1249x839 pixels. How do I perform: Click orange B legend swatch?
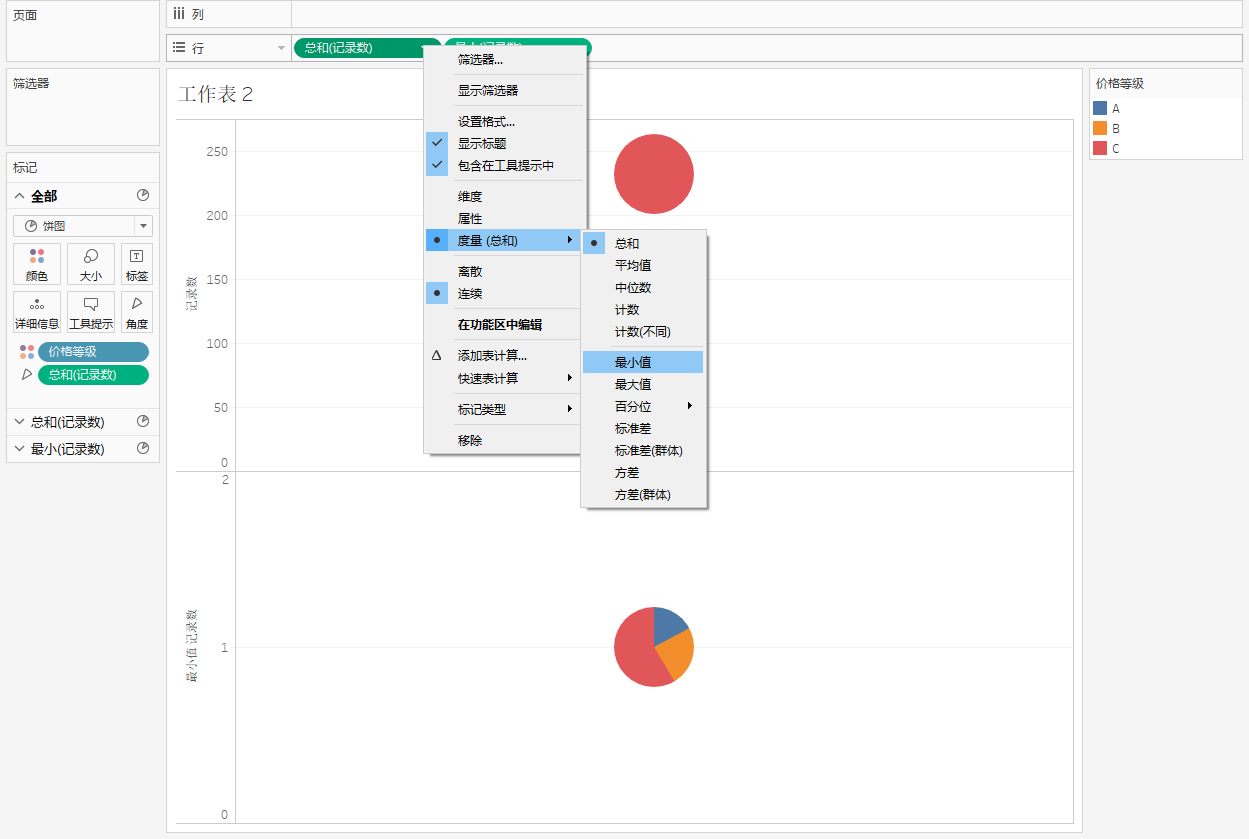coord(1100,128)
